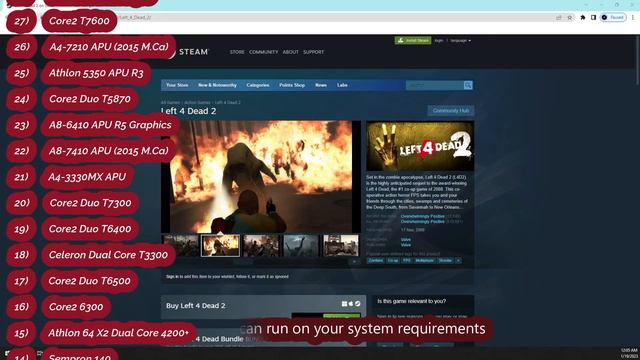Viewport: 640px width, 360px height.
Task: Click Steam platform icon in Buy box
Action: click(358, 304)
